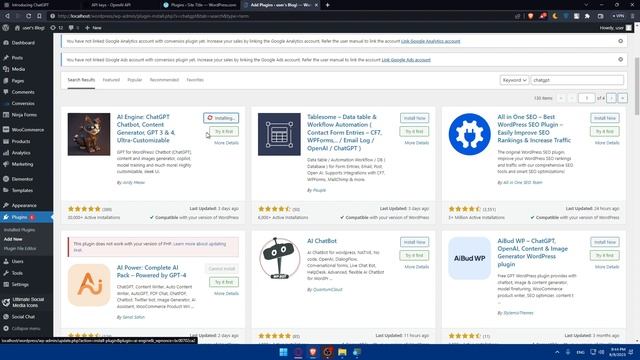The height and width of the screenshot is (360, 640).
Task: Open pending updates icon showing 12
Action: tap(56, 28)
